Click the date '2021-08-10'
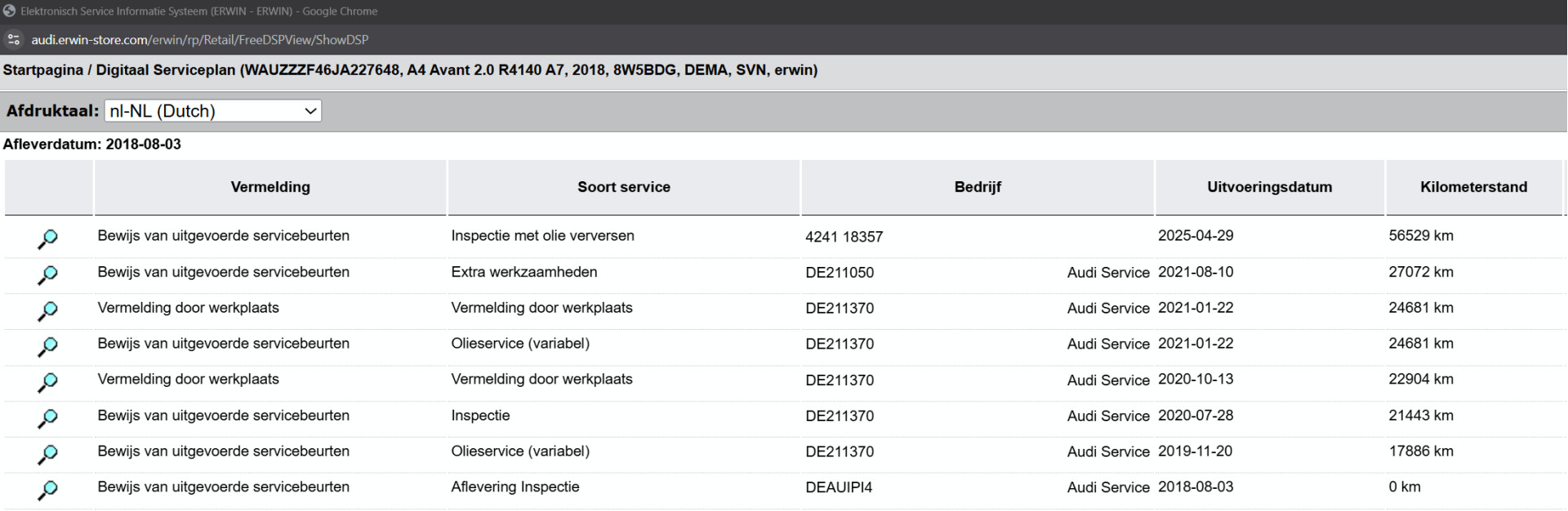The width and height of the screenshot is (1568, 511). pyautogui.click(x=1196, y=272)
